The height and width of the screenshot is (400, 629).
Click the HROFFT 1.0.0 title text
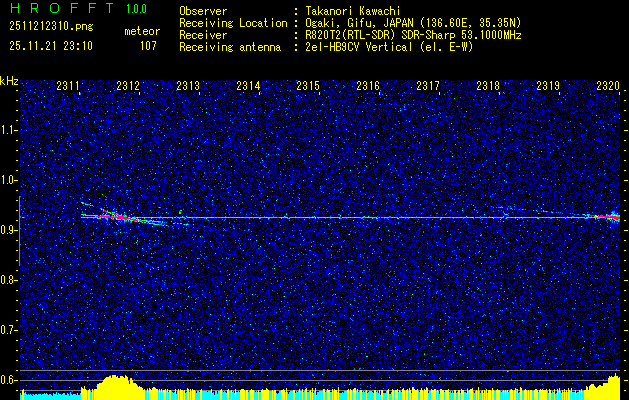pyautogui.click(x=78, y=8)
